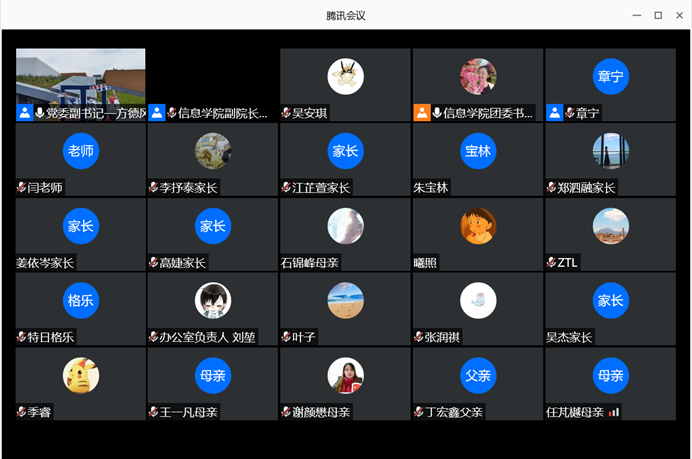The width and height of the screenshot is (692, 459).
Task: Maximize the Tencent Meeting window
Action: 657,15
